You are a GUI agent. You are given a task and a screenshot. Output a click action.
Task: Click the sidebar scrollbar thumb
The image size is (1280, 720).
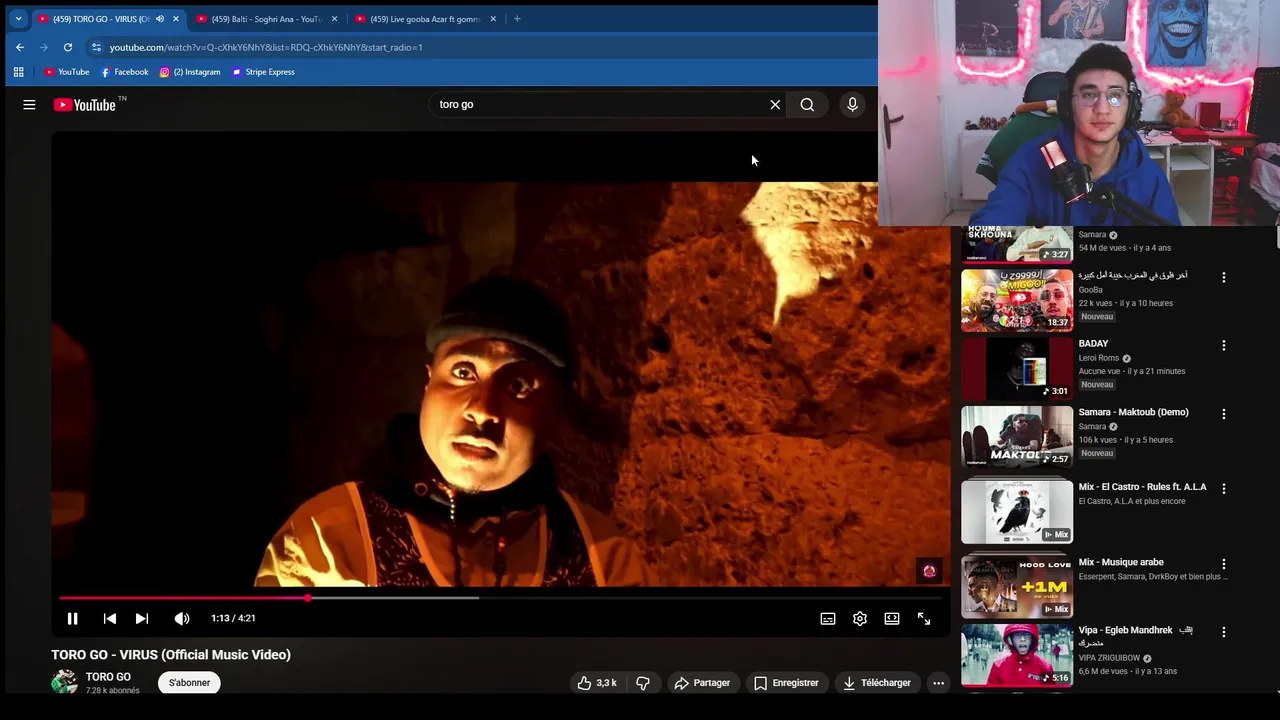[1276, 237]
